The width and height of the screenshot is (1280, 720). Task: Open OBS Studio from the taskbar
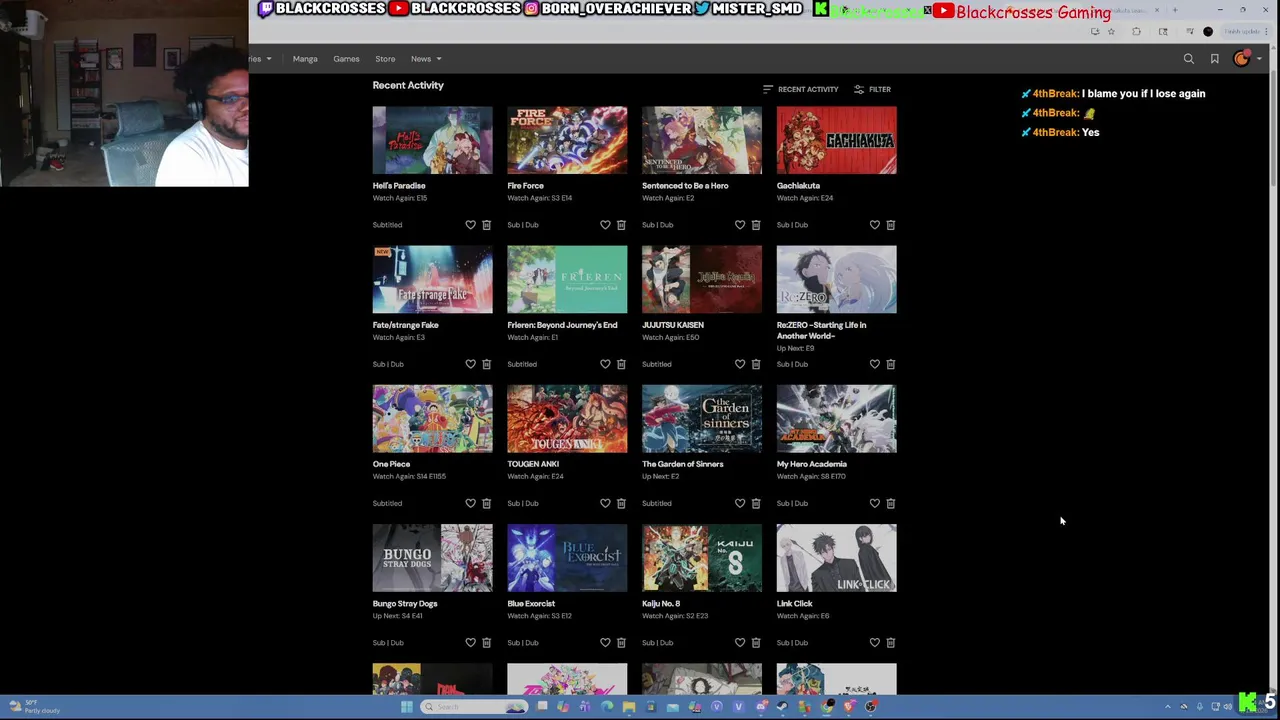tap(871, 707)
